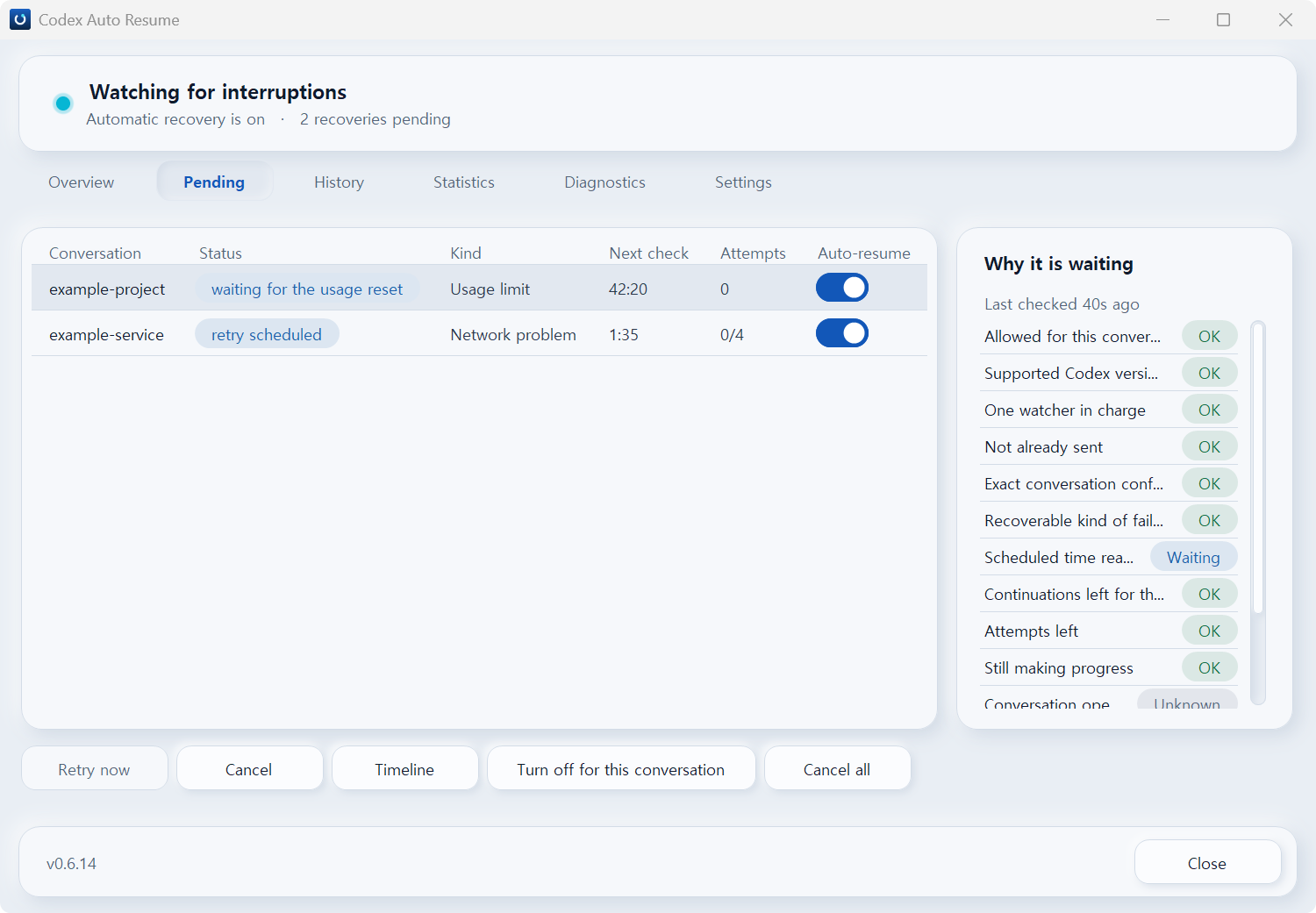Click the 1:35 next check value
Screen dimensions: 1316x913
(x=624, y=335)
